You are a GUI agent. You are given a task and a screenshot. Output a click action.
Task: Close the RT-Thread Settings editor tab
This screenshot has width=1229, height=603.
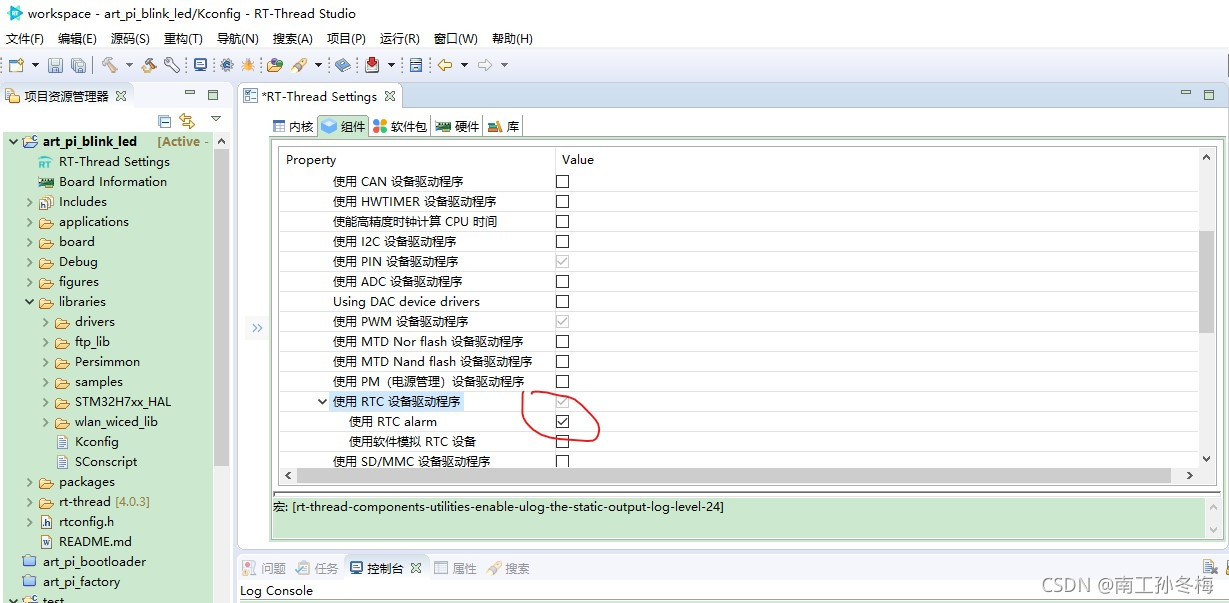click(390, 96)
